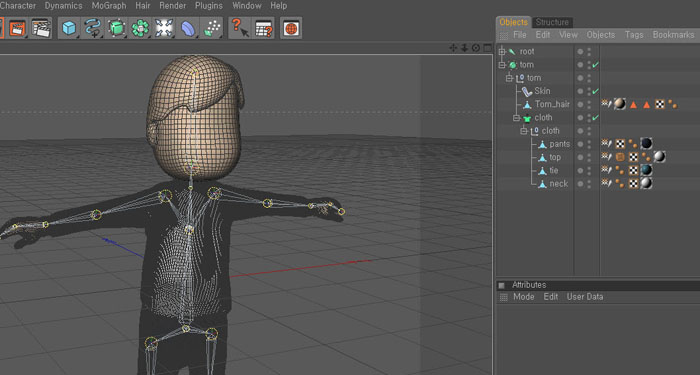Select the orange dots tag on Tom_hair
The width and height of the screenshot is (700, 375).
point(673,104)
